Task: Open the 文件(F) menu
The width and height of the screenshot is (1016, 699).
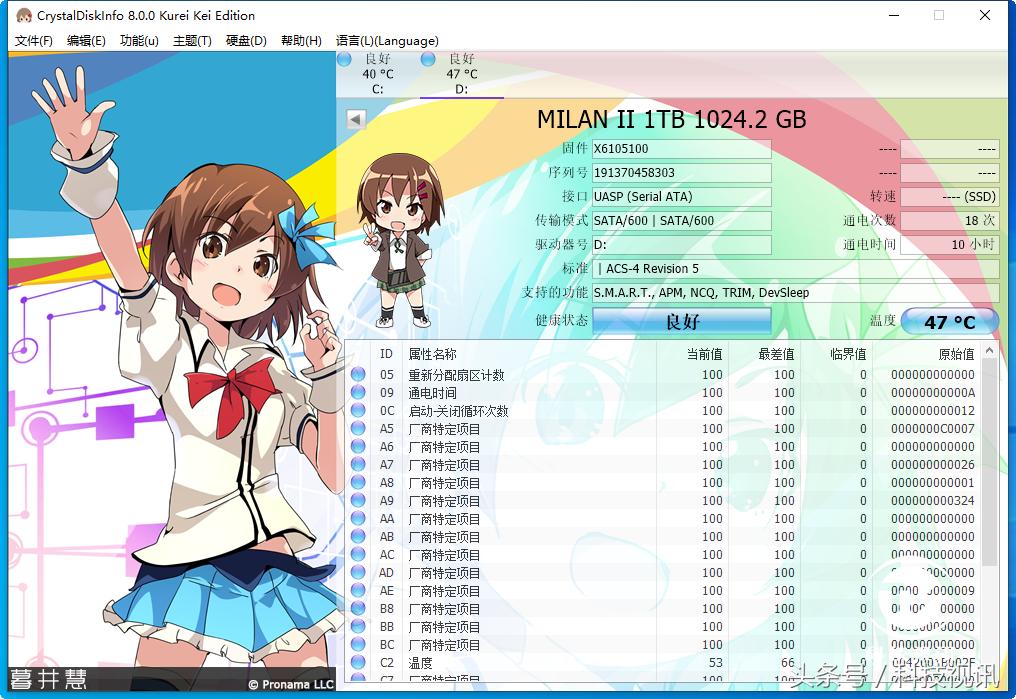Action: tap(34, 41)
